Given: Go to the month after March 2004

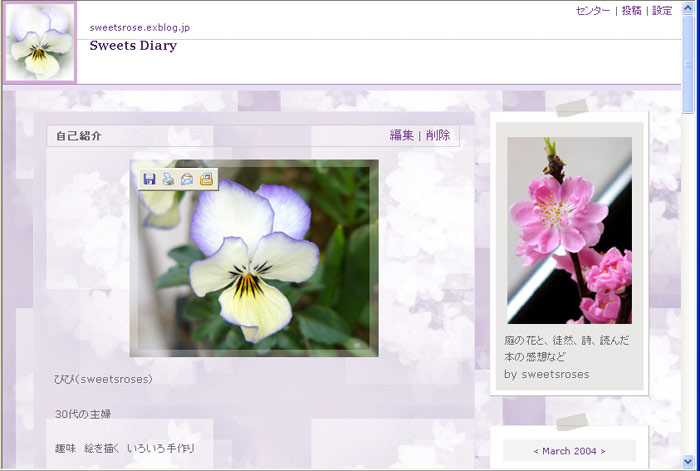Looking at the screenshot, I should coord(602,451).
